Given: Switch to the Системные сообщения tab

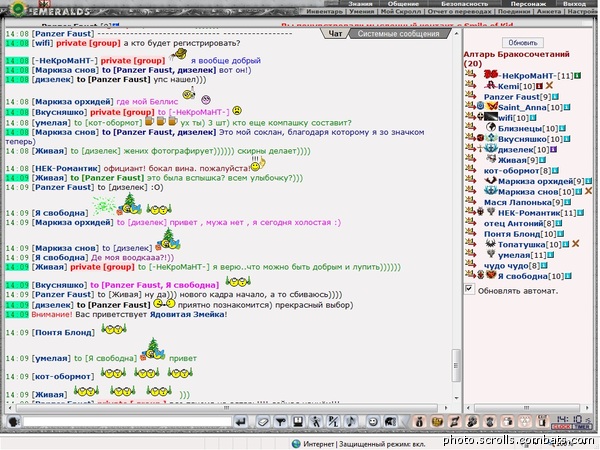Looking at the screenshot, I should click(398, 34).
